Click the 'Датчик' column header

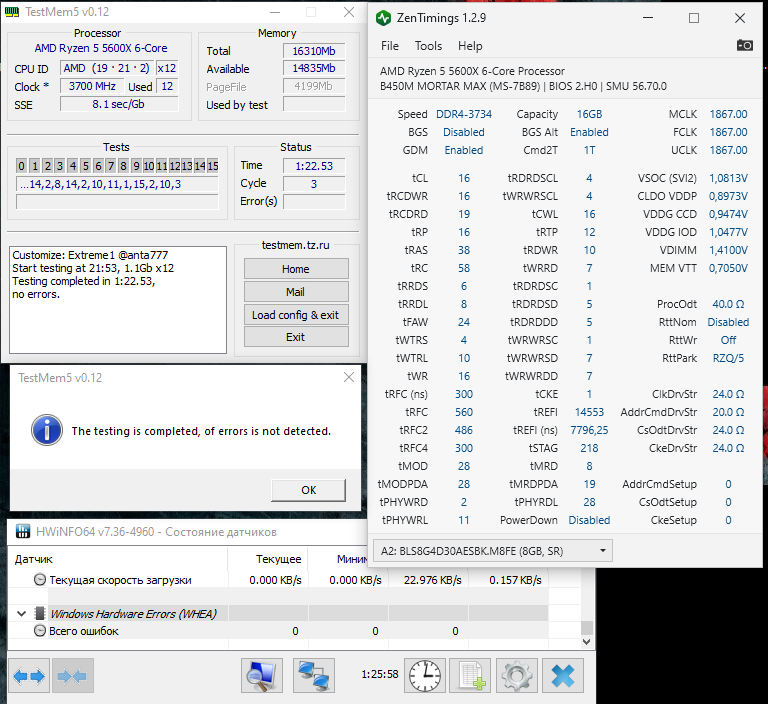(118, 559)
